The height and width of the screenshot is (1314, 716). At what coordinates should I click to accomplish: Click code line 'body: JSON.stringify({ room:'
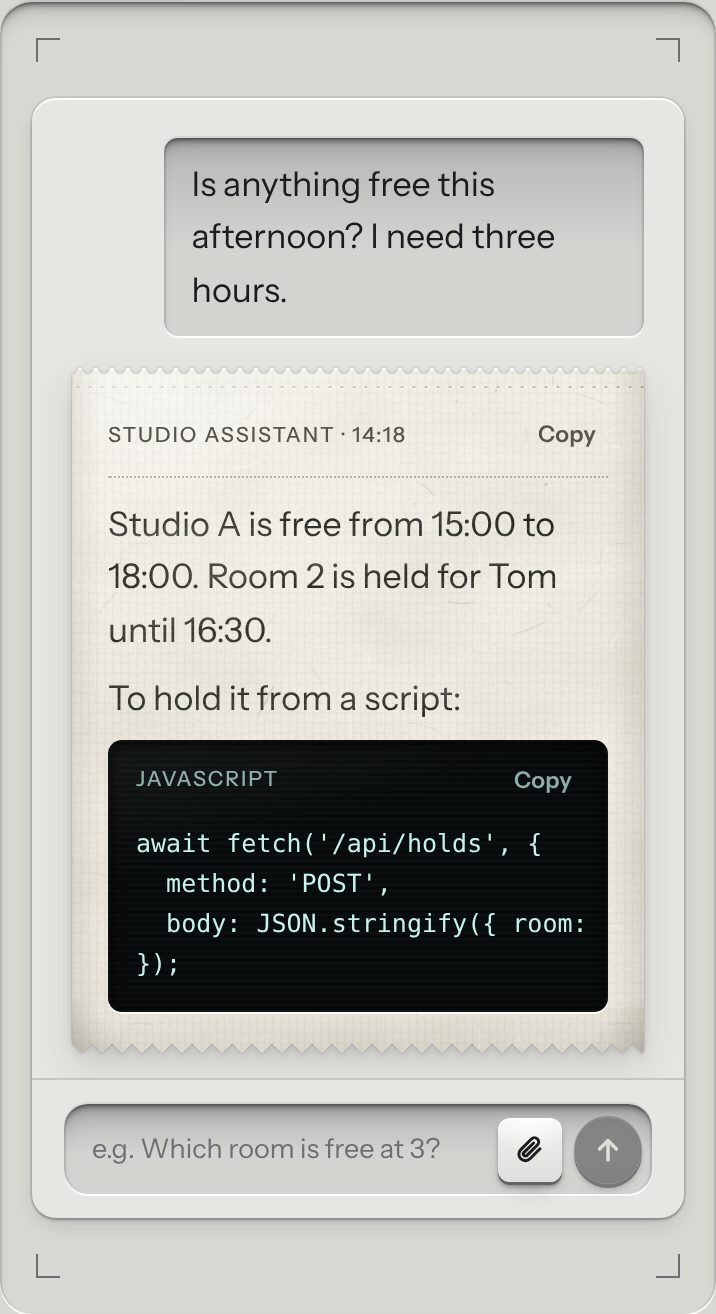click(x=375, y=924)
